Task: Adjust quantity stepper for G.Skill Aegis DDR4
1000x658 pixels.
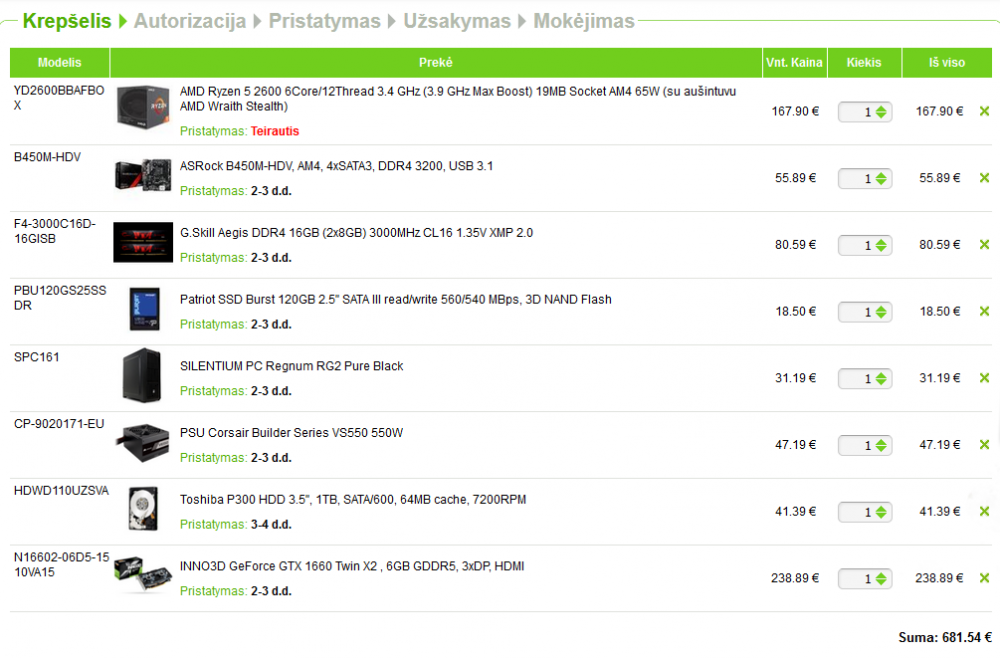Action: point(881,245)
